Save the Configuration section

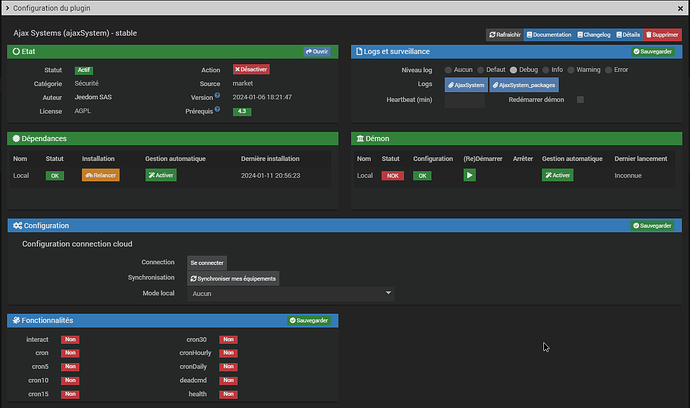tap(652, 226)
